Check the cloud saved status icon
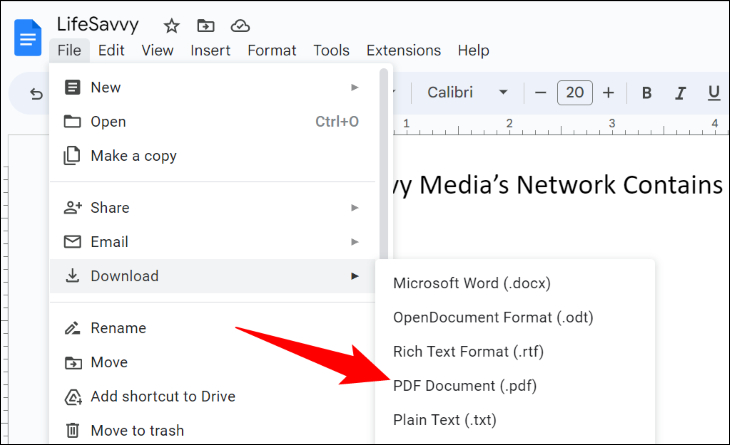Viewport: 730px width, 445px height. pos(240,26)
